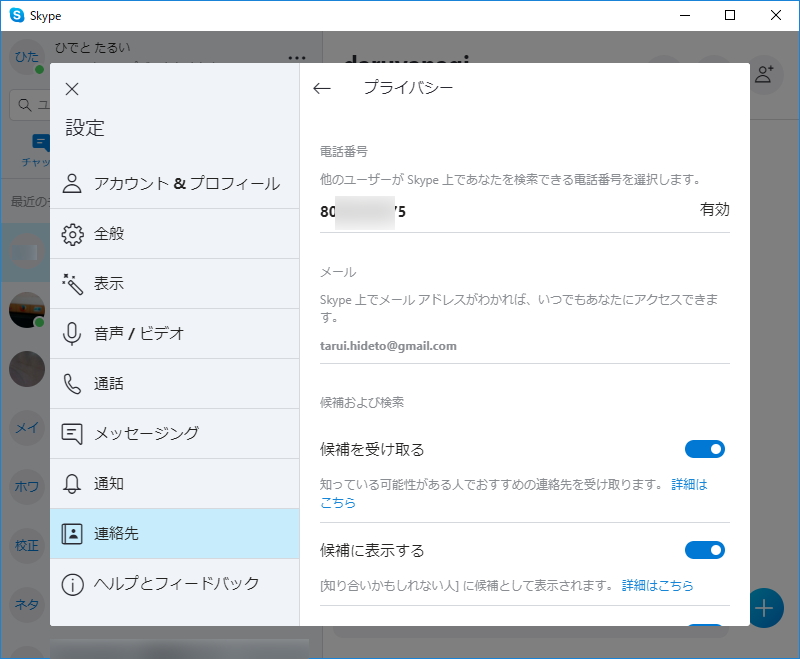The height and width of the screenshot is (659, 800).
Task: Open アカウント & プロフィール settings via its person icon
Action: [71, 183]
